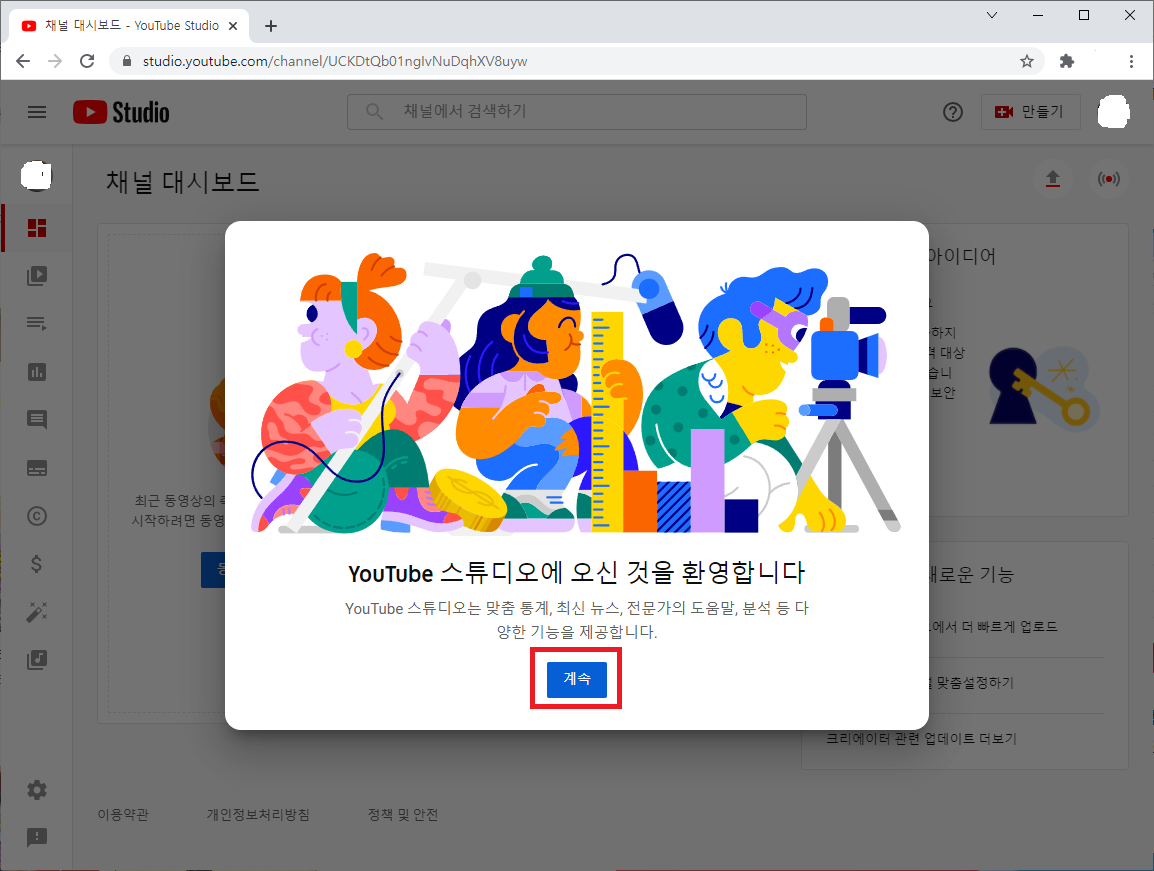The height and width of the screenshot is (871, 1154).
Task: Open account avatar in top right
Action: (x=1113, y=112)
